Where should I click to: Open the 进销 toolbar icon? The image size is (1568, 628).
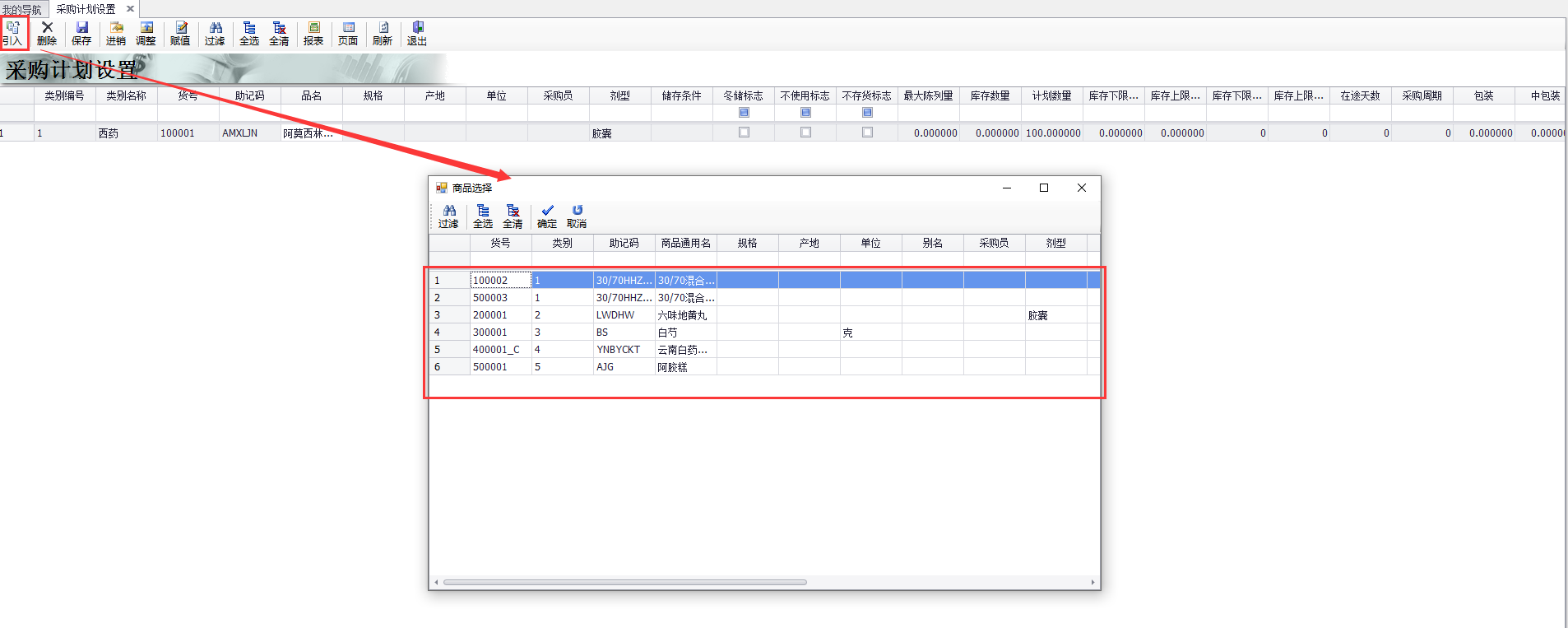pyautogui.click(x=116, y=34)
